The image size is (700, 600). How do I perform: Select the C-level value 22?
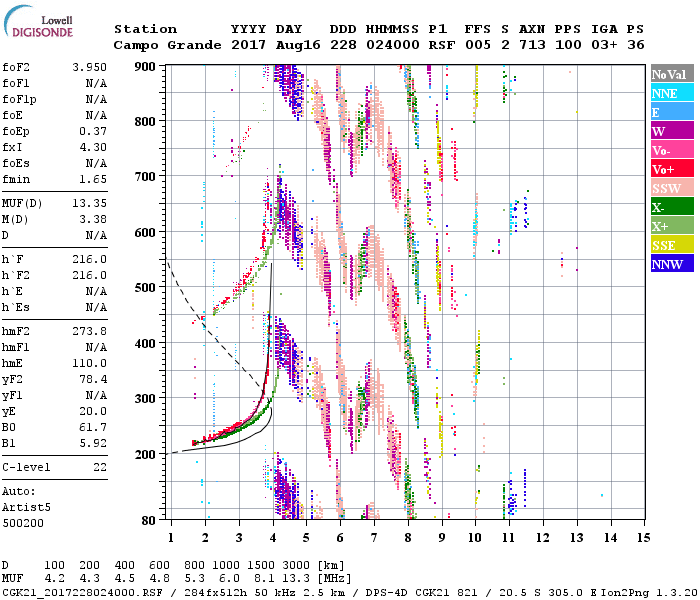click(x=99, y=467)
